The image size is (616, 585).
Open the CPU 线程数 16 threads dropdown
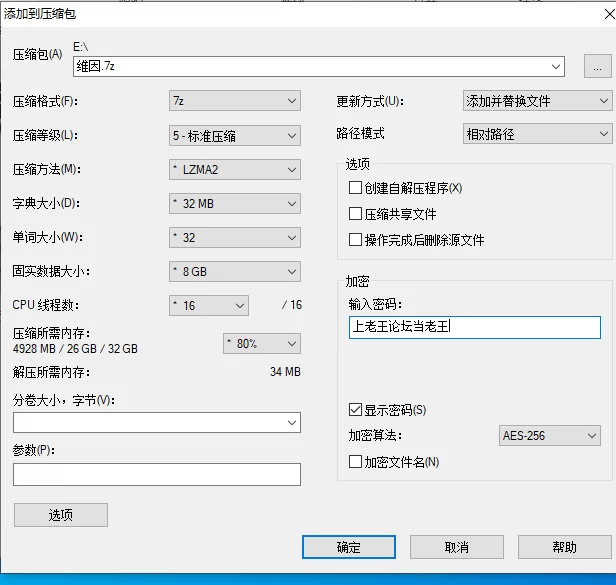coord(209,305)
